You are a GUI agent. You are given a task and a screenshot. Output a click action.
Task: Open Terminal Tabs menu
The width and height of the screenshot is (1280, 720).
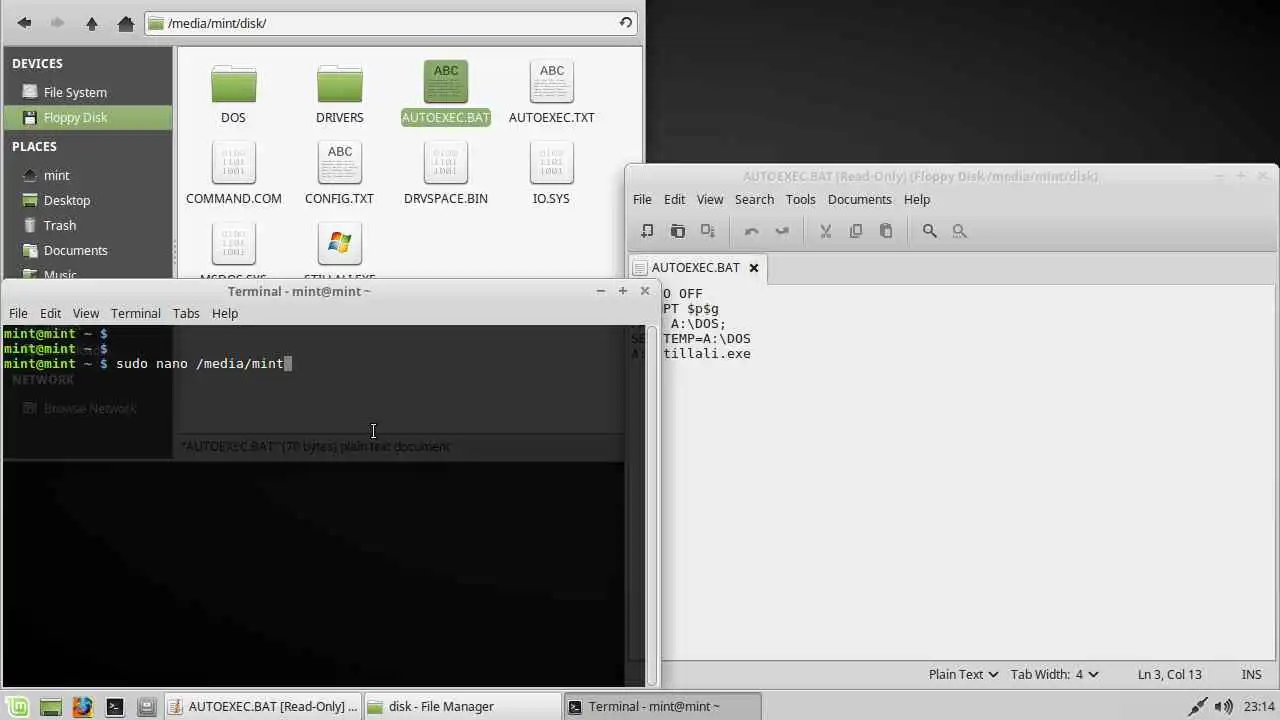[186, 313]
